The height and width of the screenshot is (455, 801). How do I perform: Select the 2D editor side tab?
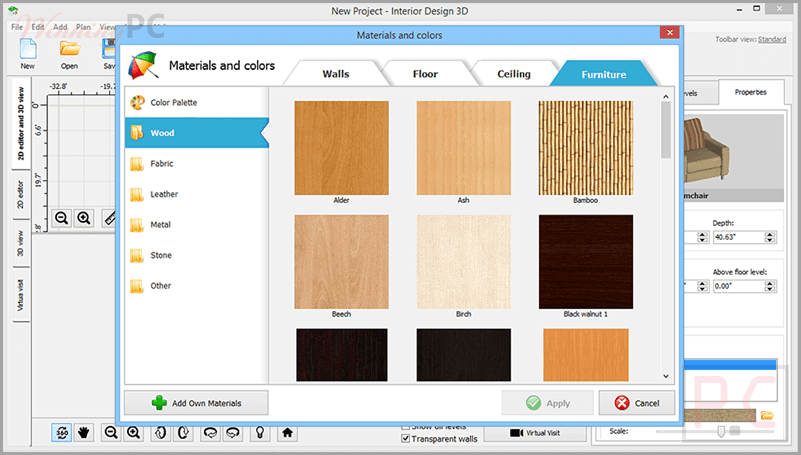pyautogui.click(x=21, y=194)
